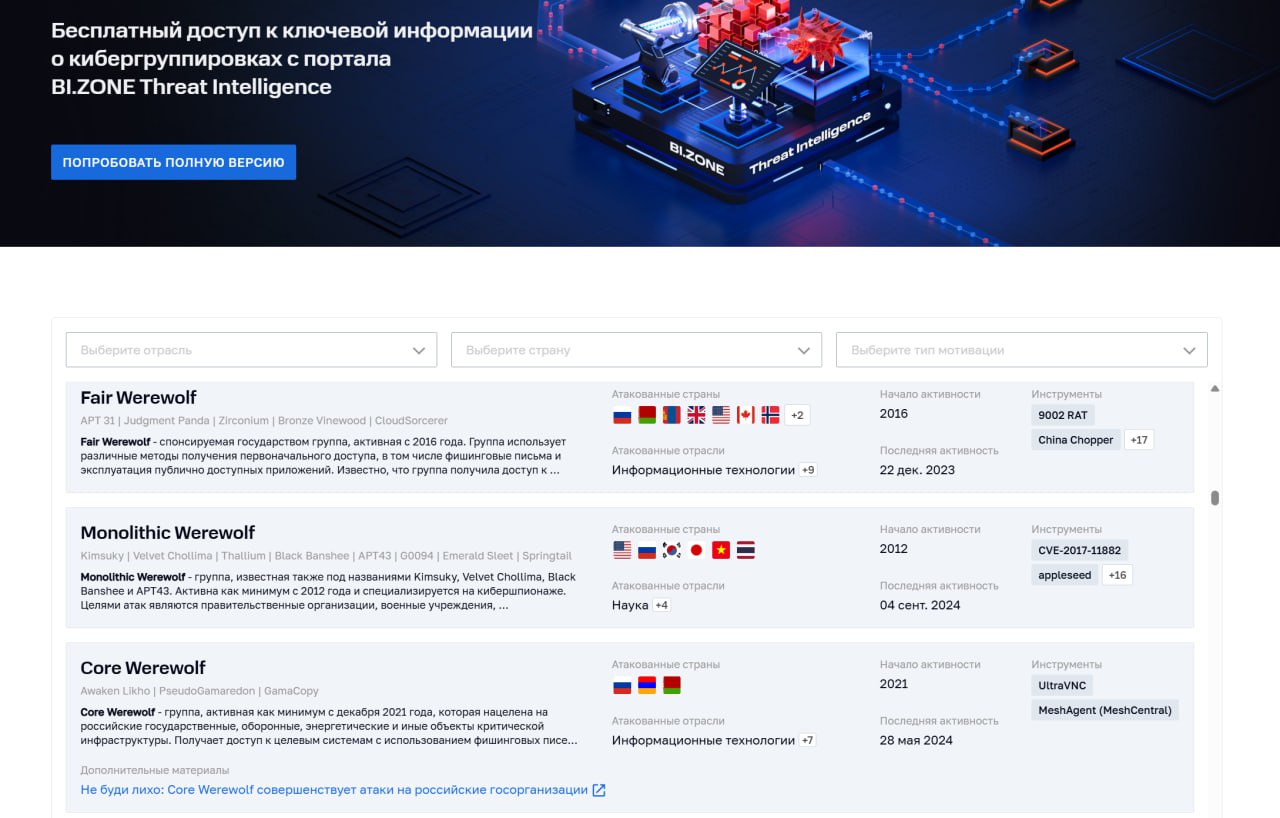Click the Thailand flag in Monolithic Werewolf card
The width and height of the screenshot is (1280, 818).
pyautogui.click(x=745, y=550)
